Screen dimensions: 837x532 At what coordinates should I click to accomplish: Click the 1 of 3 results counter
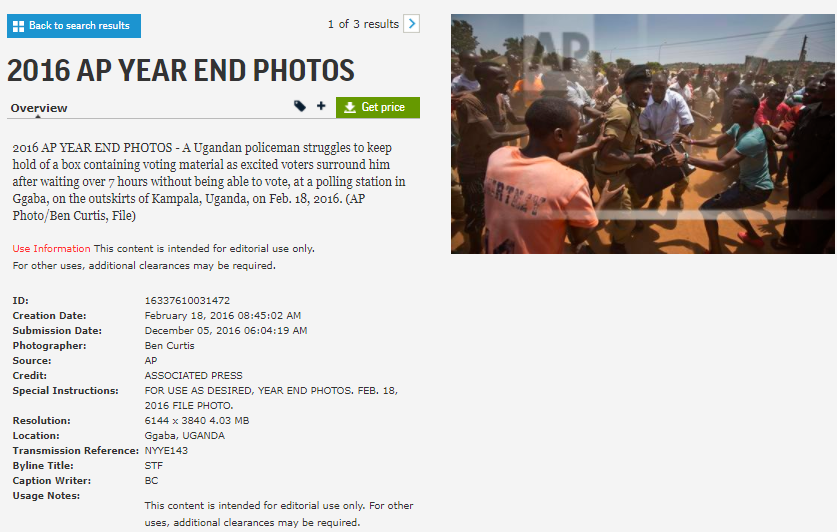tap(363, 24)
